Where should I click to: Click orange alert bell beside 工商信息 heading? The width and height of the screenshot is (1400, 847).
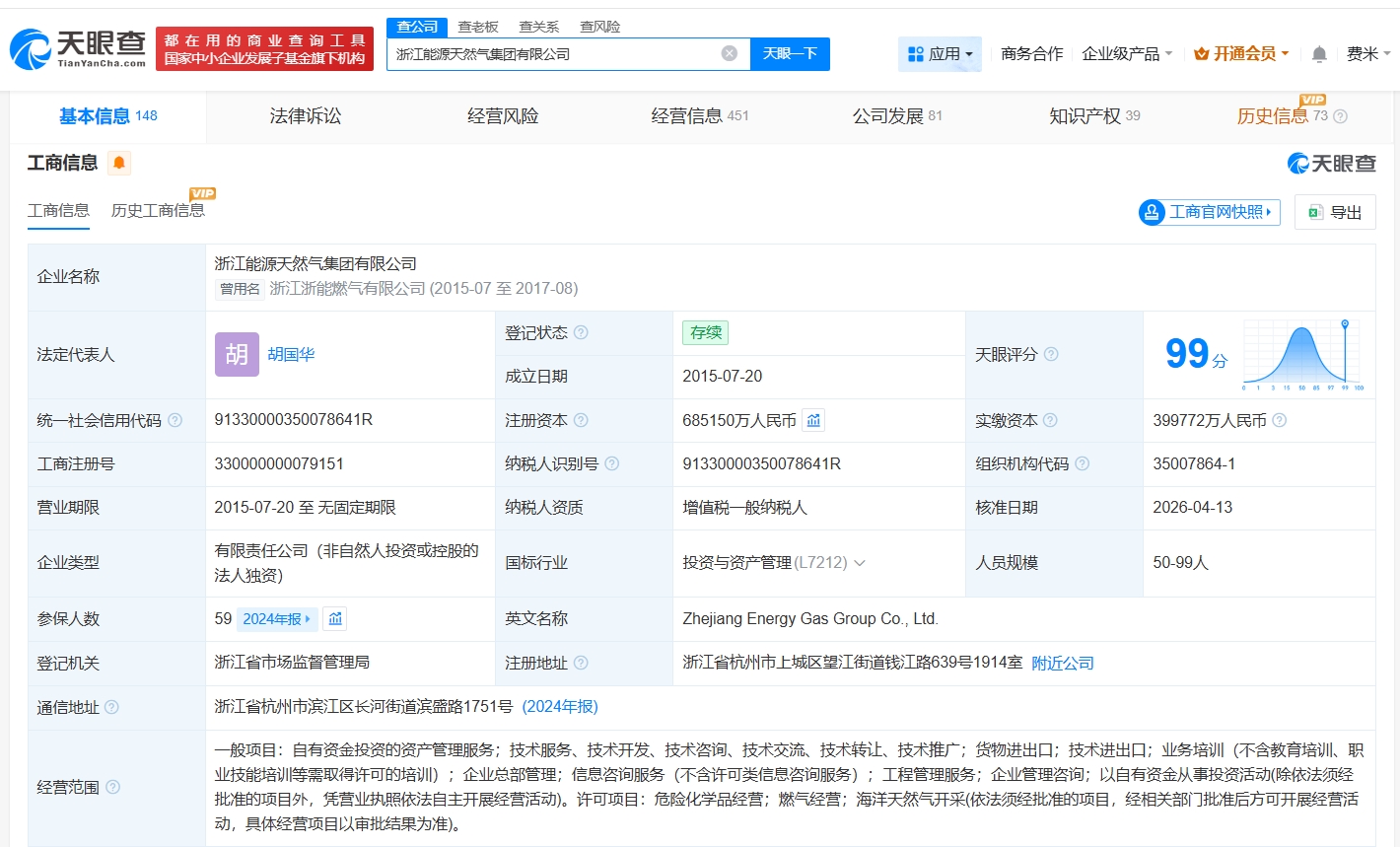[119, 163]
